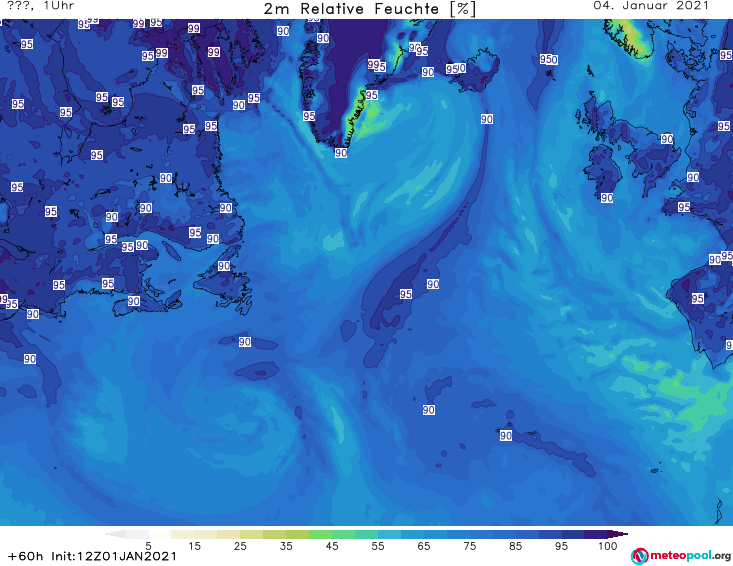Click the '90' label over northern Scotland

(667, 139)
